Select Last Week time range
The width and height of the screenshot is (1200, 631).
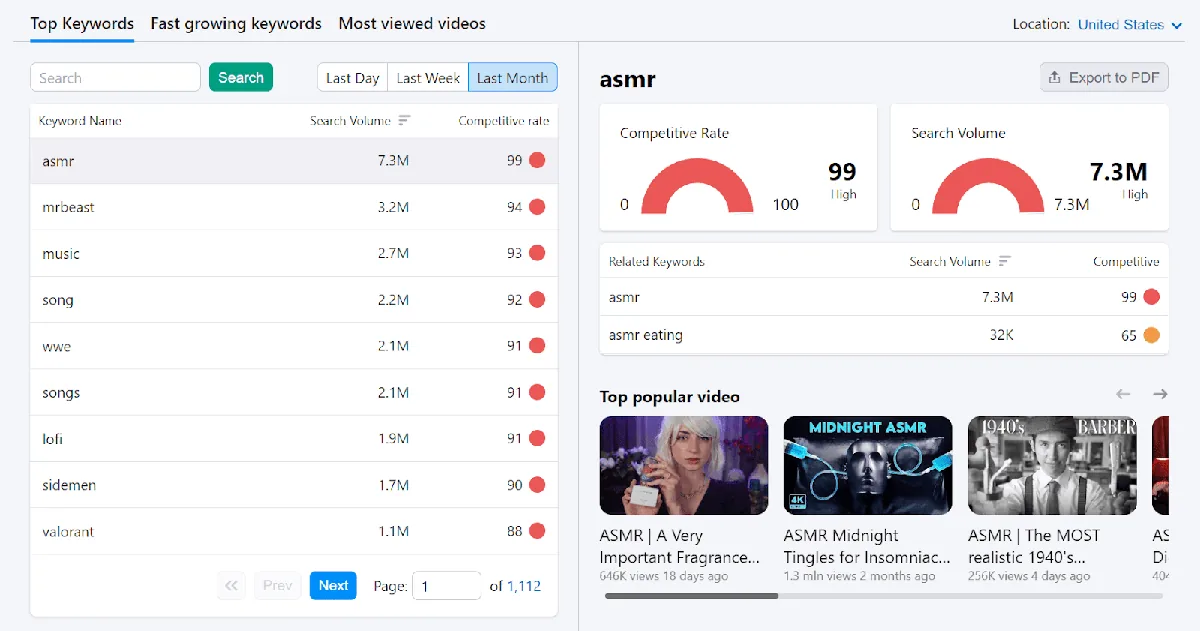(428, 78)
